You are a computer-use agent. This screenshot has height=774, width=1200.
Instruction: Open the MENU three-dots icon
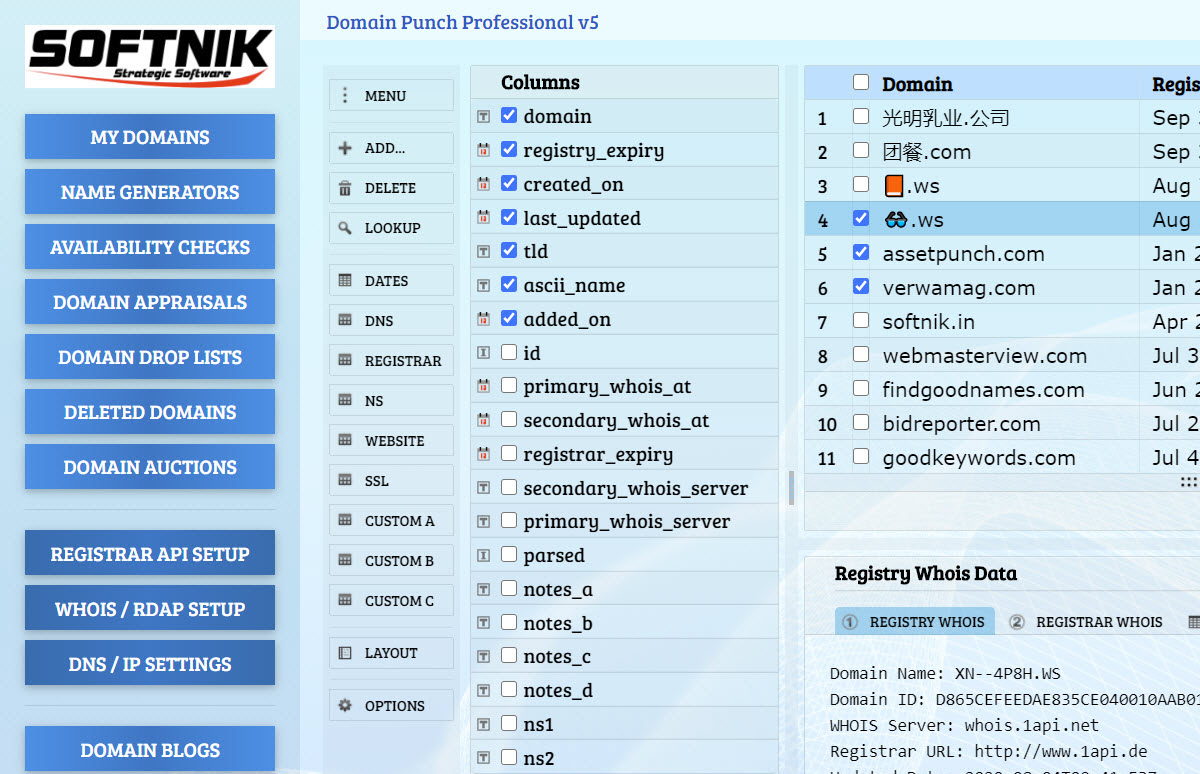345,96
